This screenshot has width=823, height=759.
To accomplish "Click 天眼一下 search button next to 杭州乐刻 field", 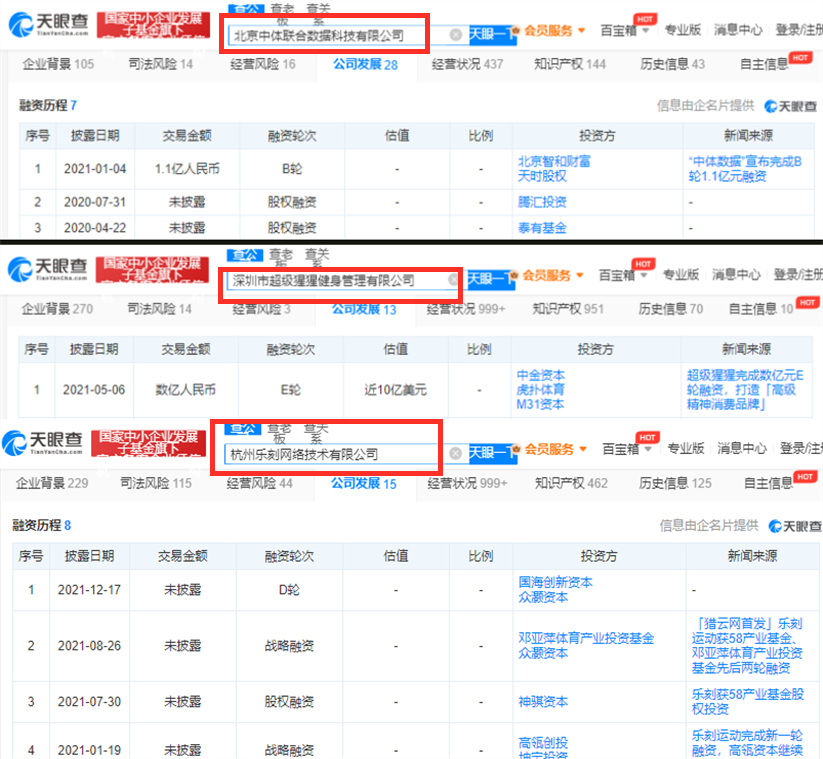I will (492, 453).
